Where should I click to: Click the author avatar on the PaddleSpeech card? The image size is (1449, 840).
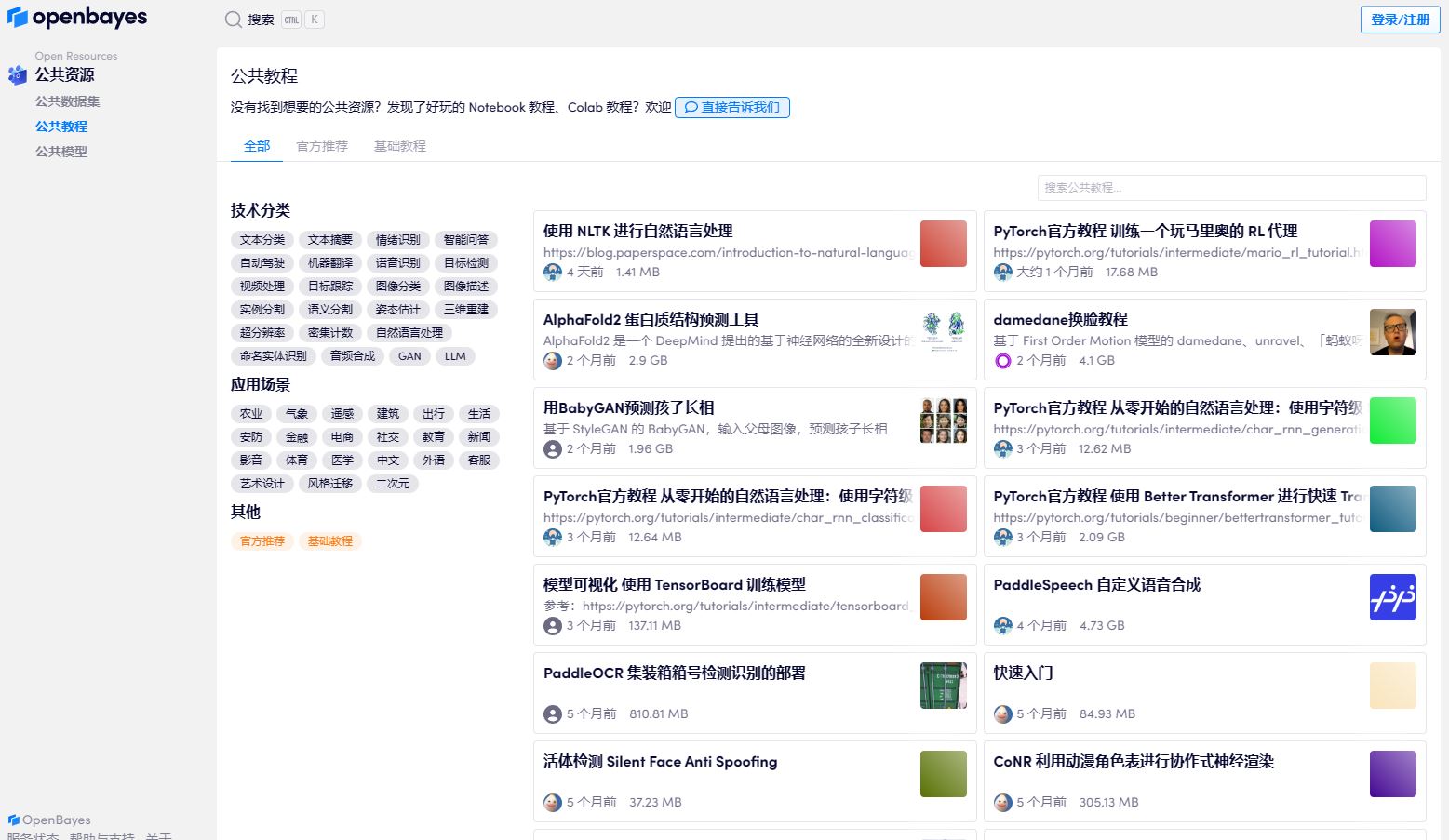click(1003, 626)
